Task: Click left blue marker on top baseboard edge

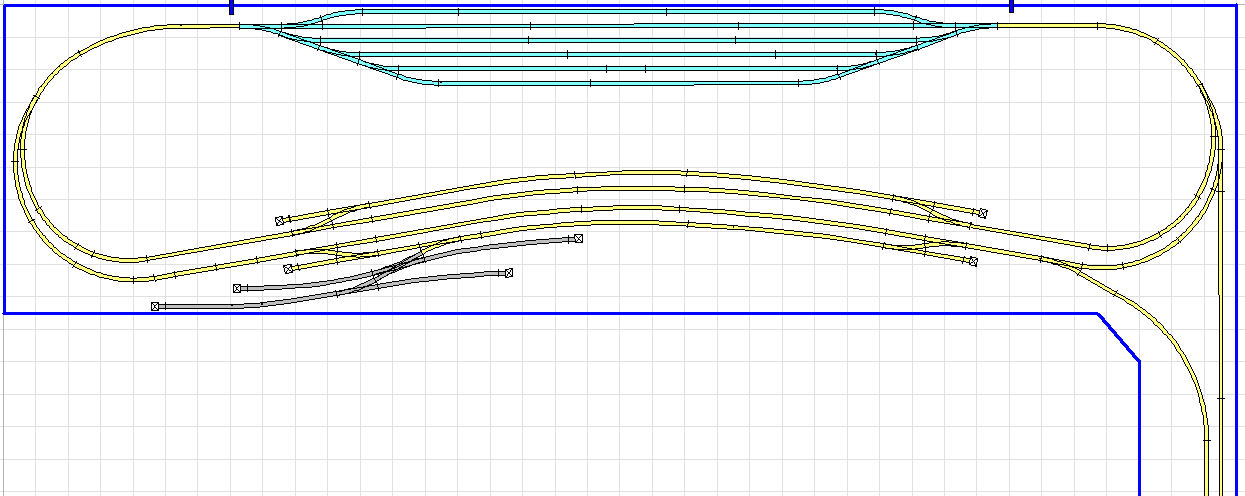Action: tap(232, 7)
